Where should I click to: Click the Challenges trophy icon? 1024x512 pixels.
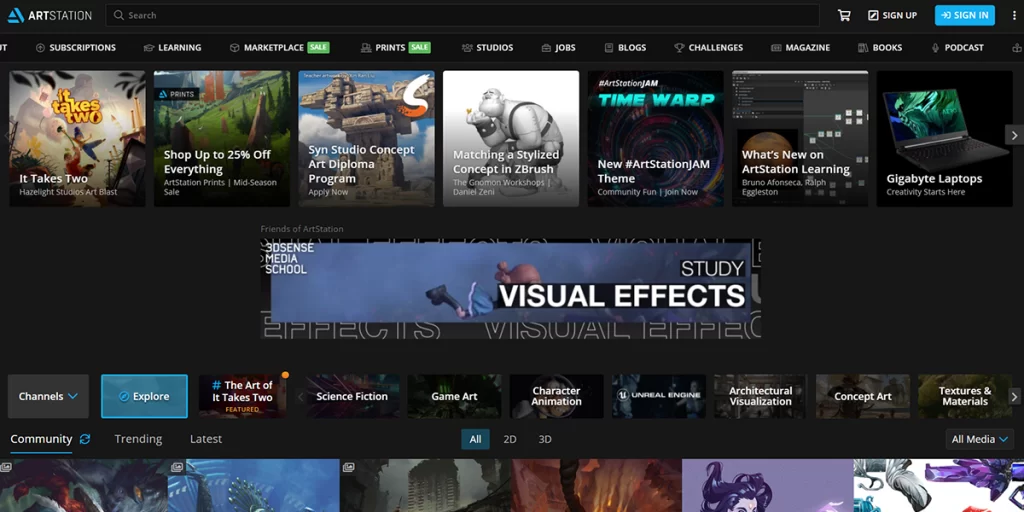(x=679, y=48)
